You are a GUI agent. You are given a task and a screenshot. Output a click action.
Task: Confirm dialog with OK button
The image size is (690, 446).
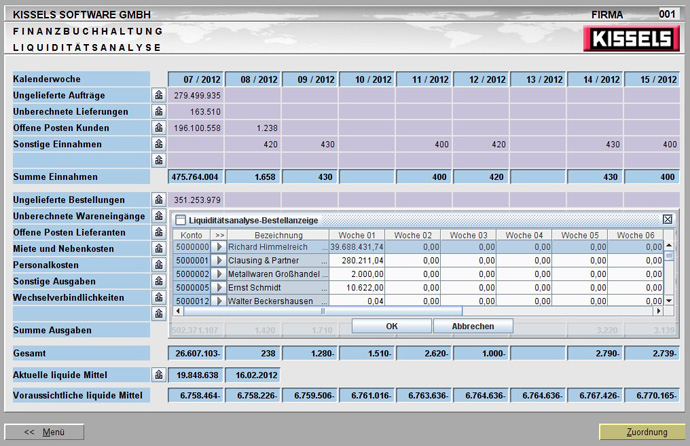point(391,326)
